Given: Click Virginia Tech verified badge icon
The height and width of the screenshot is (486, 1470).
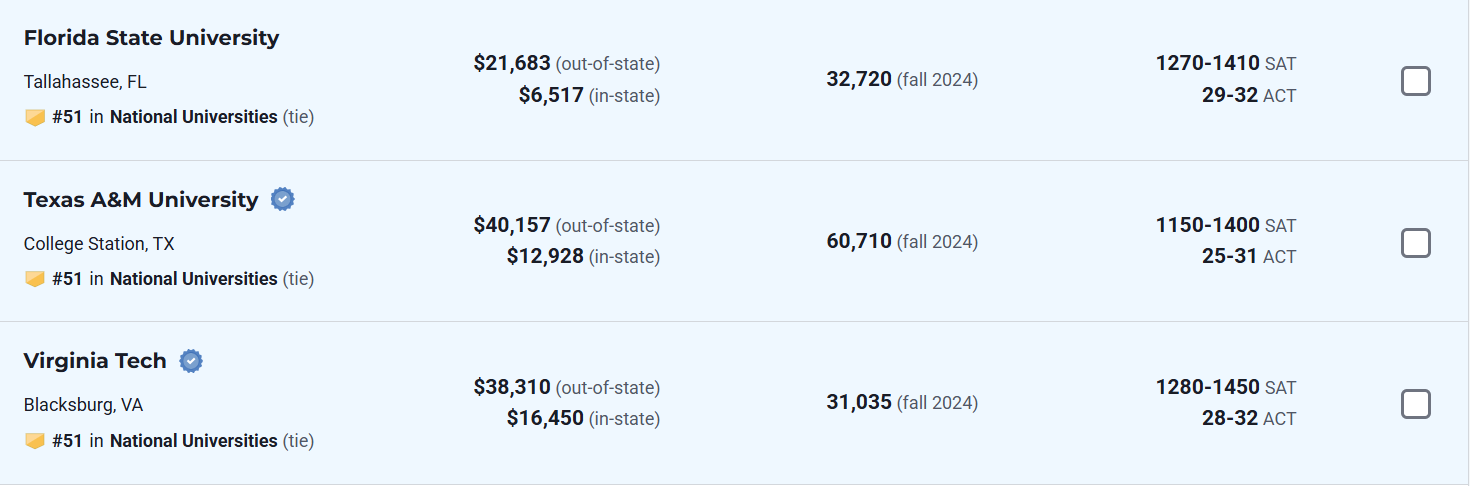Looking at the screenshot, I should click(x=191, y=361).
